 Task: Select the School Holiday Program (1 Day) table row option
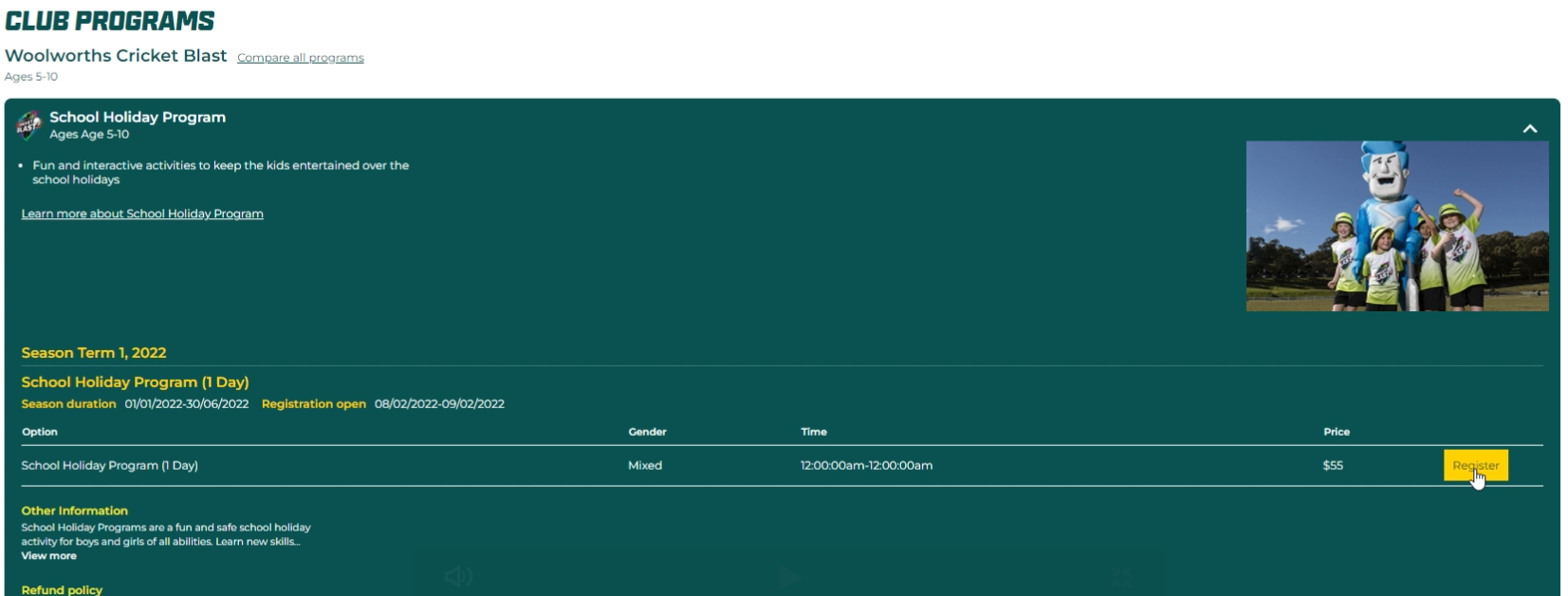(x=110, y=465)
